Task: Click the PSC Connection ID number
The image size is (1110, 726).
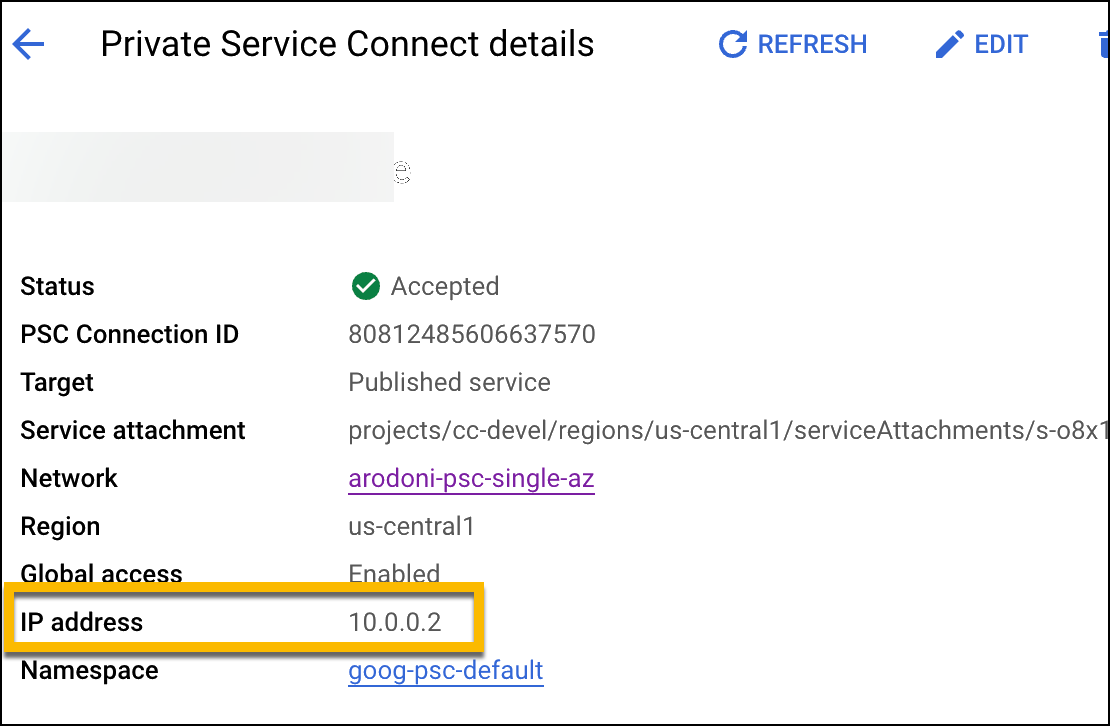Action: tap(471, 335)
